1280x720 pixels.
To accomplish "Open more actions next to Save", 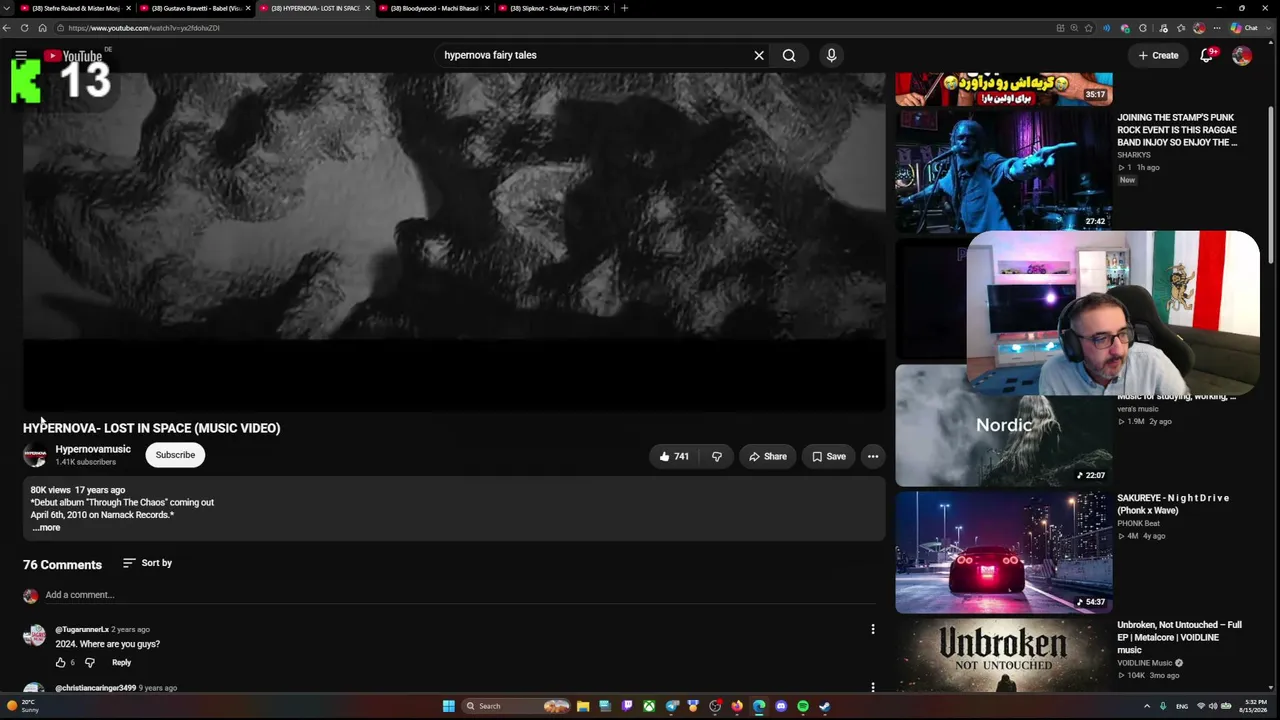I will [x=873, y=456].
